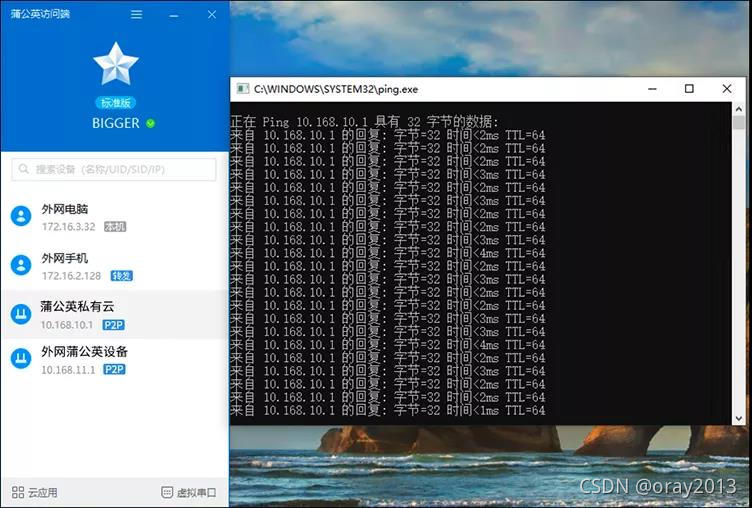Click the P2P badge on 蒲公英私有云
752x508 pixels.
coord(114,325)
